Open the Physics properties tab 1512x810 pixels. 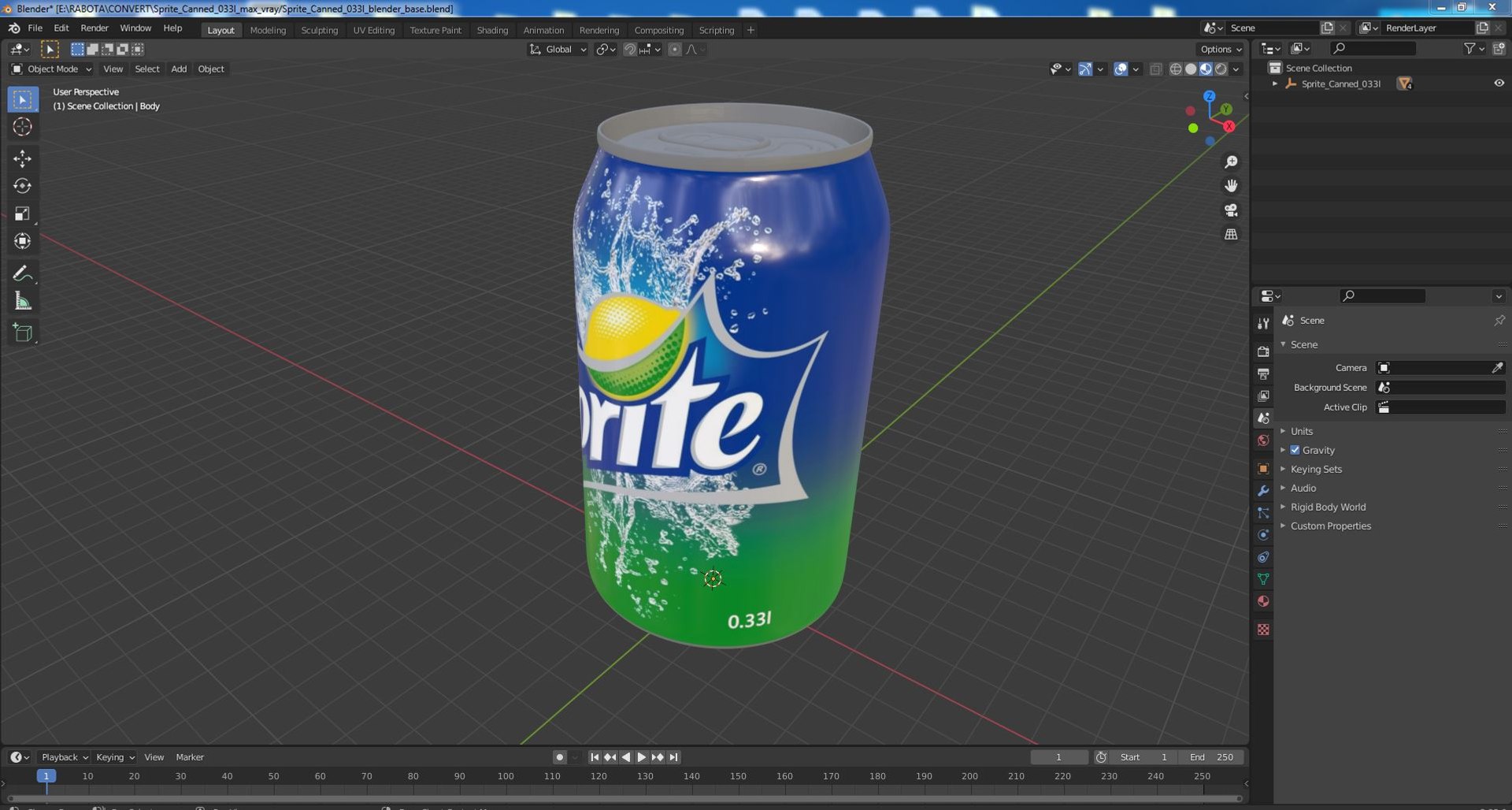point(1263,535)
